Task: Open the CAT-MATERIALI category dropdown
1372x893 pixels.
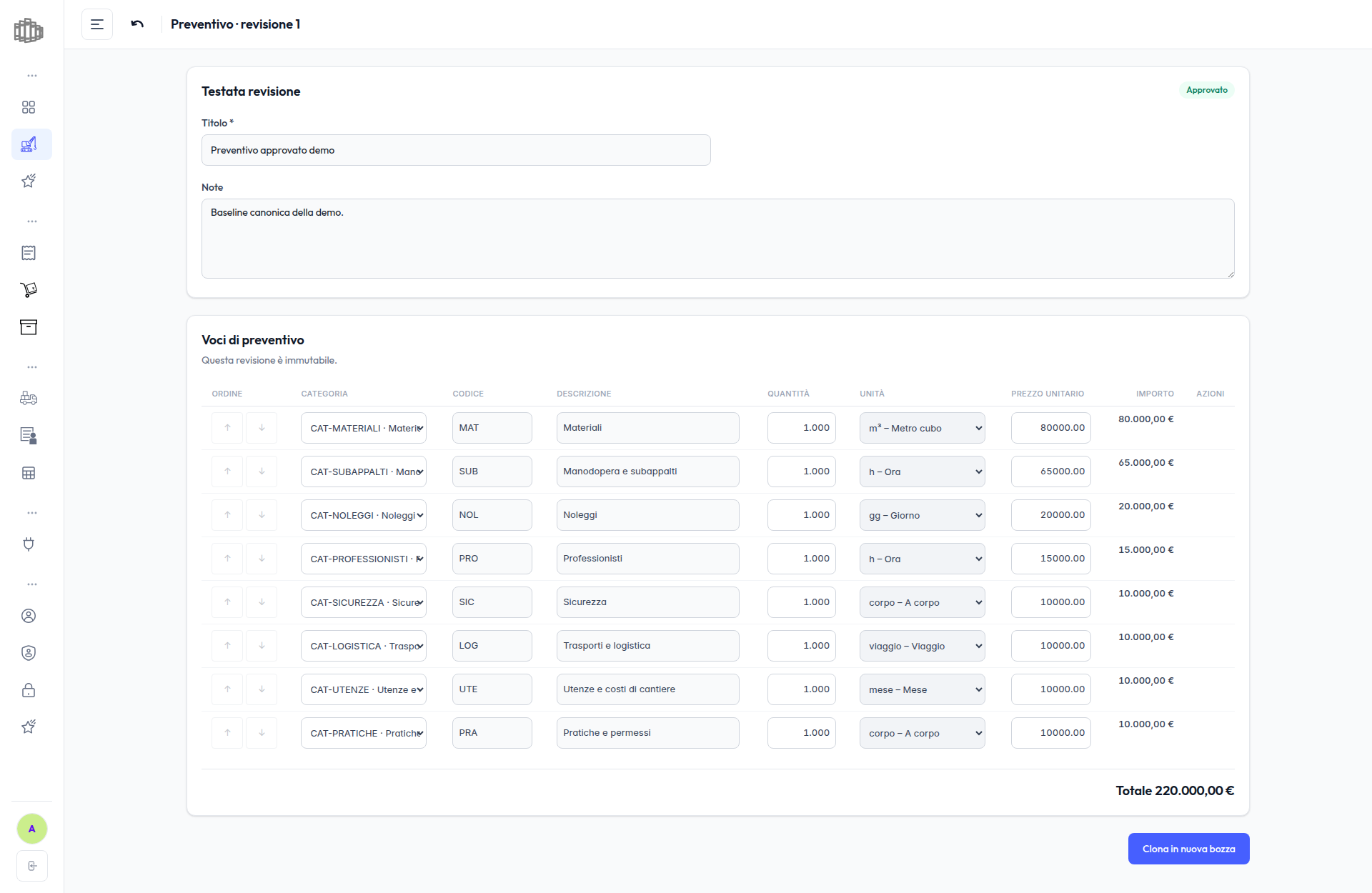Action: (364, 428)
